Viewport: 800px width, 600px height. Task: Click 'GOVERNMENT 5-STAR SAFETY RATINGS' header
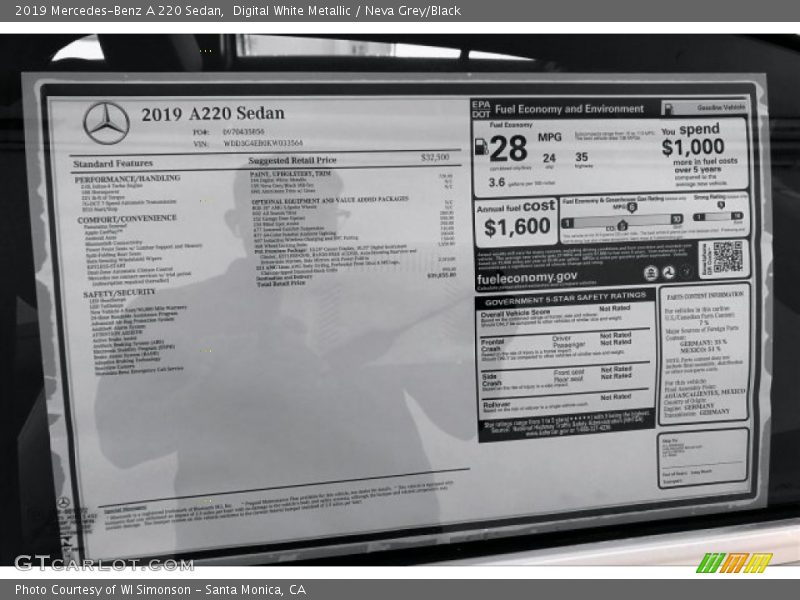tap(565, 299)
